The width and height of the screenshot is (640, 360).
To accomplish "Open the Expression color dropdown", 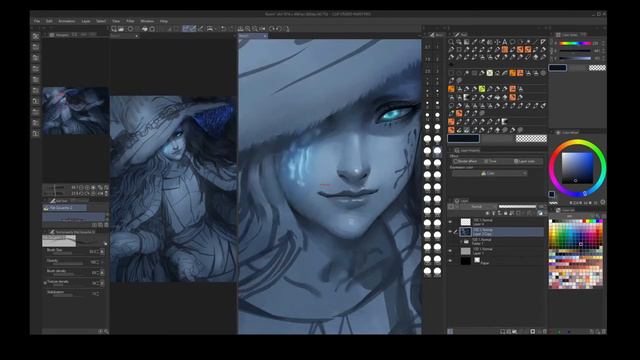I will [x=489, y=173].
